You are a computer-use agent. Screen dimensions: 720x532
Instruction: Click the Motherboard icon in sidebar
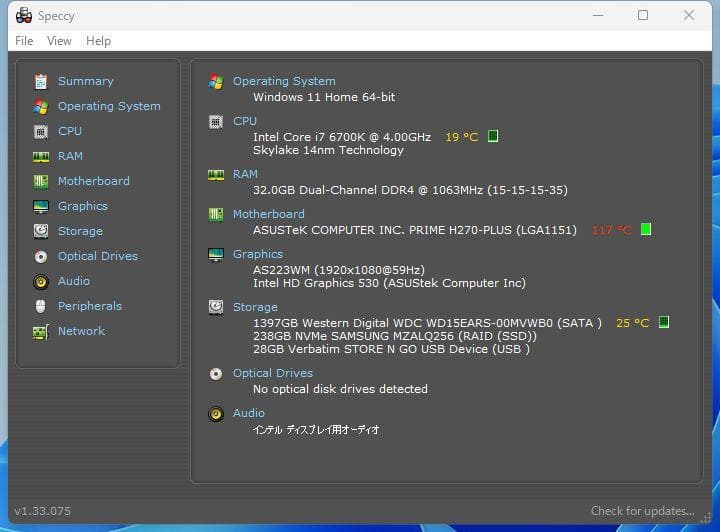41,182
